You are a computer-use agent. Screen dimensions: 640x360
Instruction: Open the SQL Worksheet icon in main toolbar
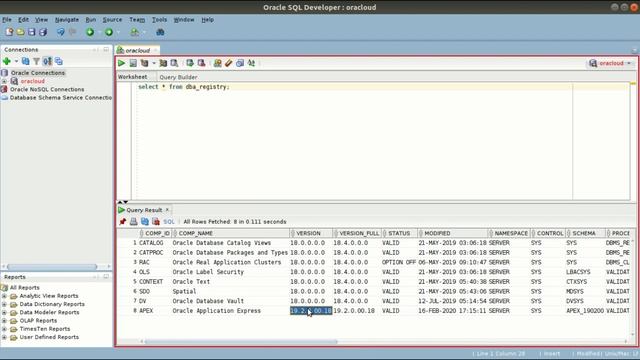tap(134, 32)
